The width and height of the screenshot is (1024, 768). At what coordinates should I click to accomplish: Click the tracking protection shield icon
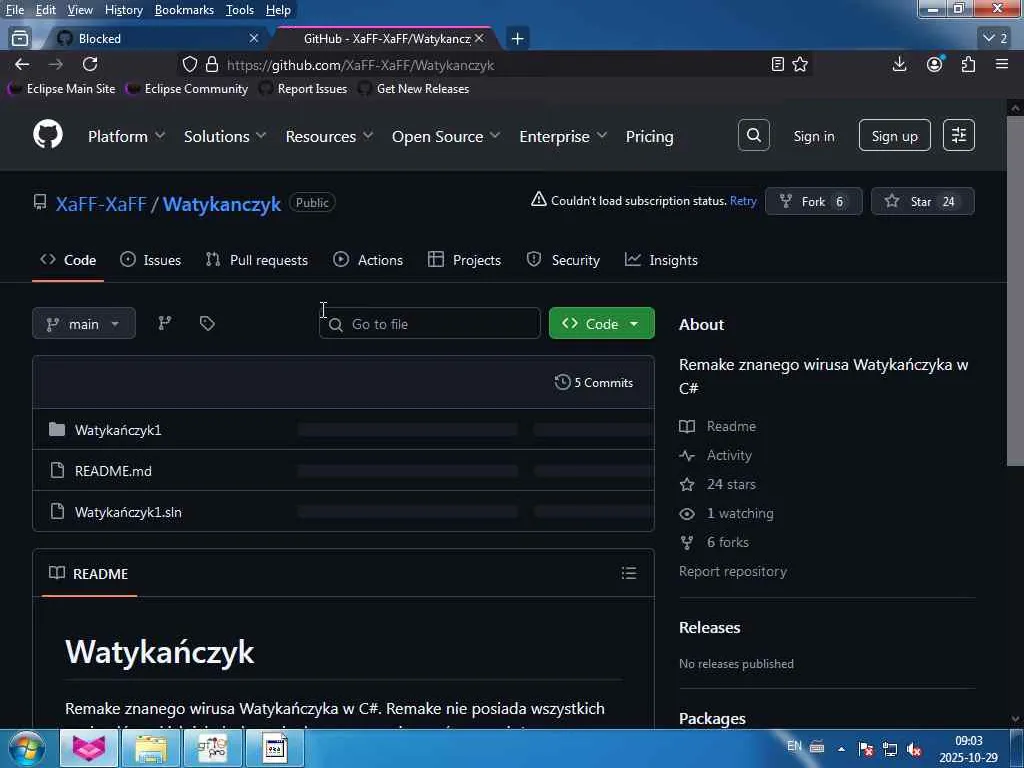(x=189, y=64)
